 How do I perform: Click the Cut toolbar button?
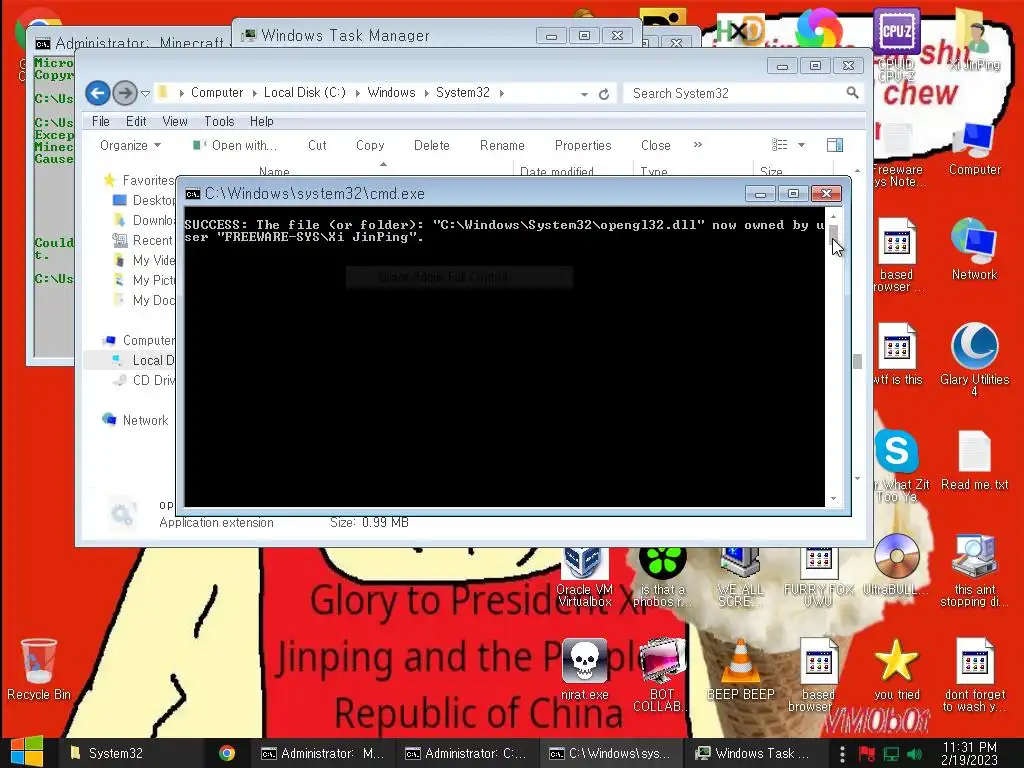click(317, 145)
